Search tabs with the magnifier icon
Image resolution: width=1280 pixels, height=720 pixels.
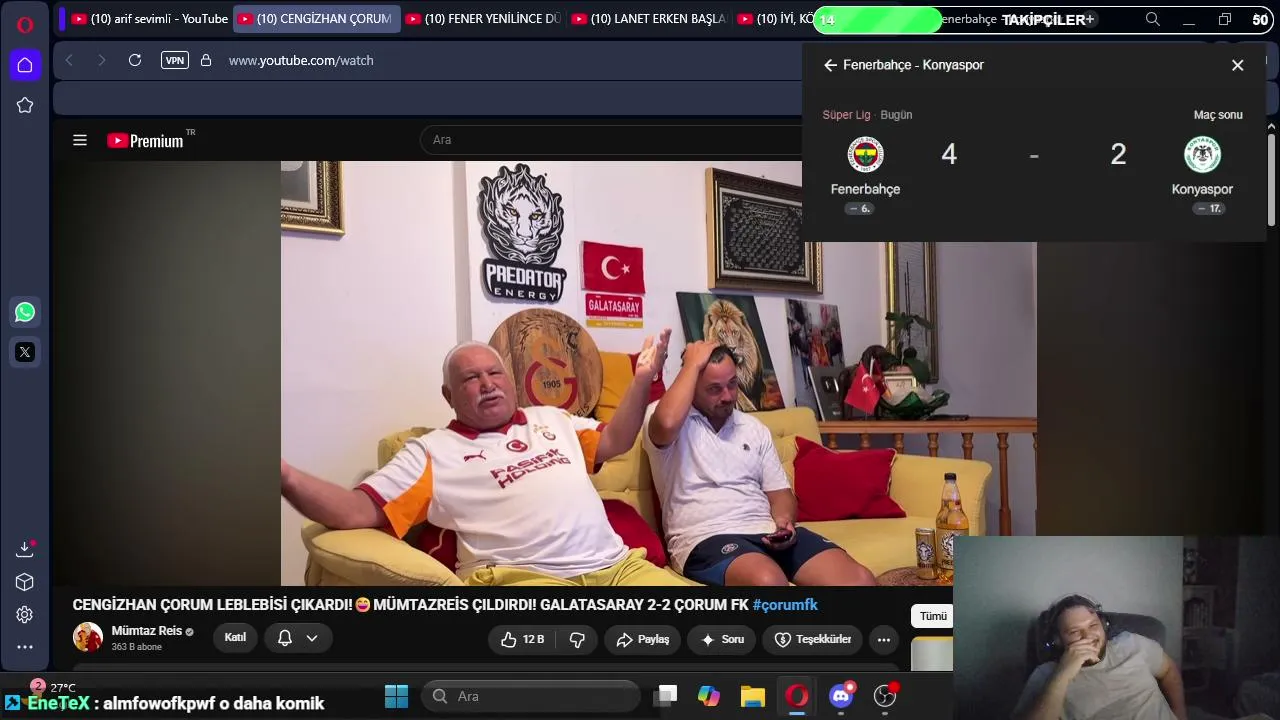[1153, 19]
